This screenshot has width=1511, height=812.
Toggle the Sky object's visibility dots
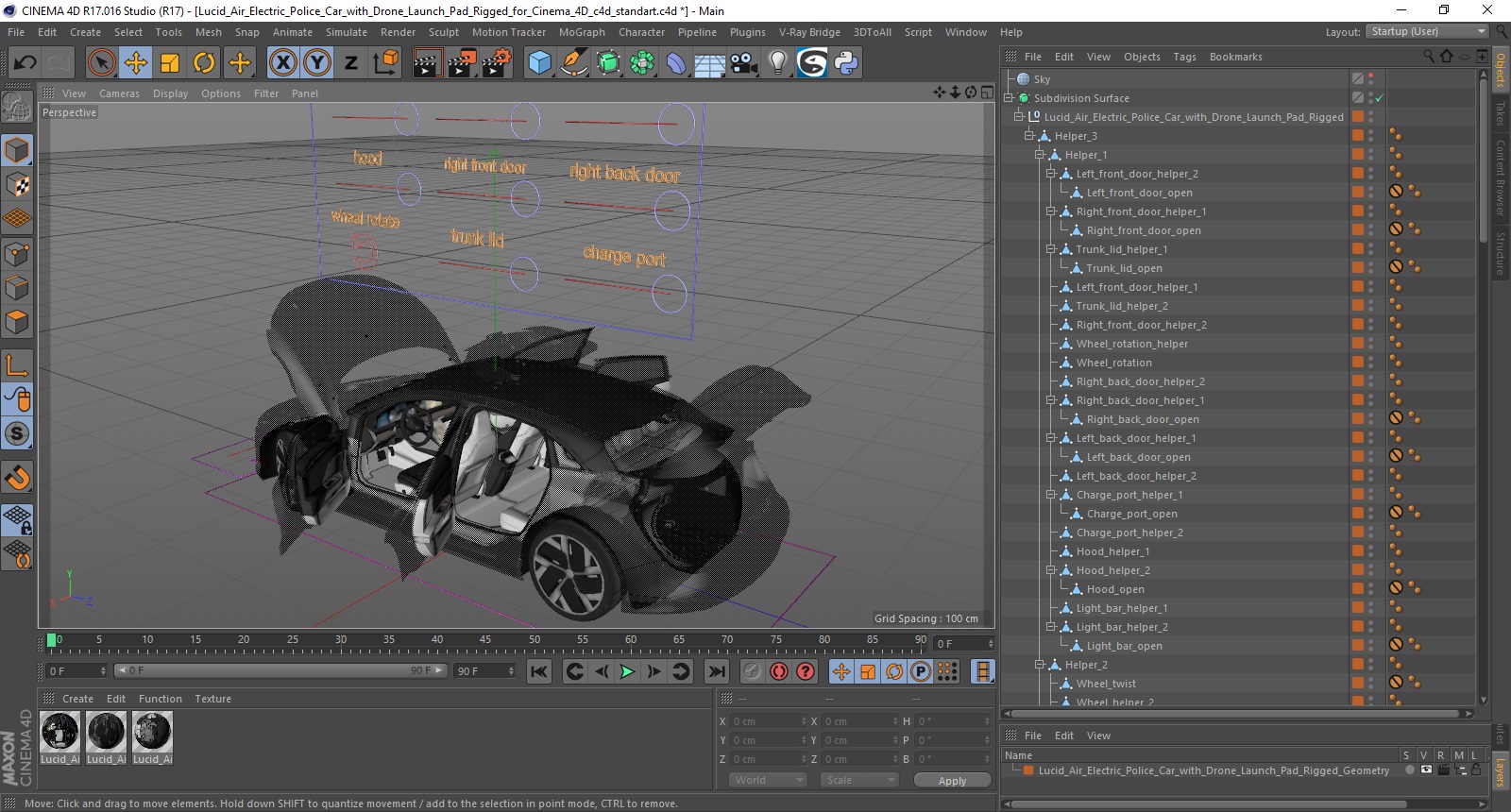coord(1371,78)
